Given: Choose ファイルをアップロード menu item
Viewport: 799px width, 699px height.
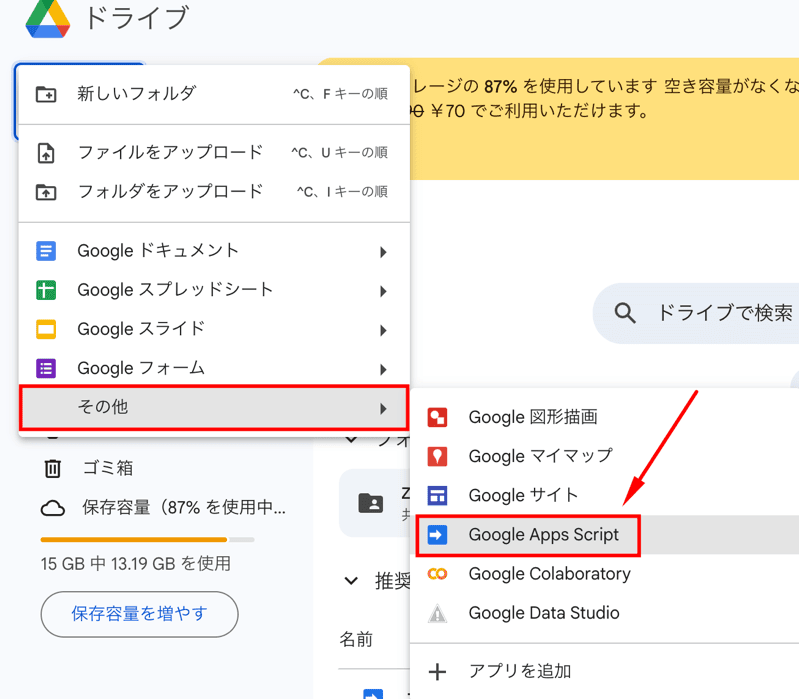Looking at the screenshot, I should pos(214,153).
